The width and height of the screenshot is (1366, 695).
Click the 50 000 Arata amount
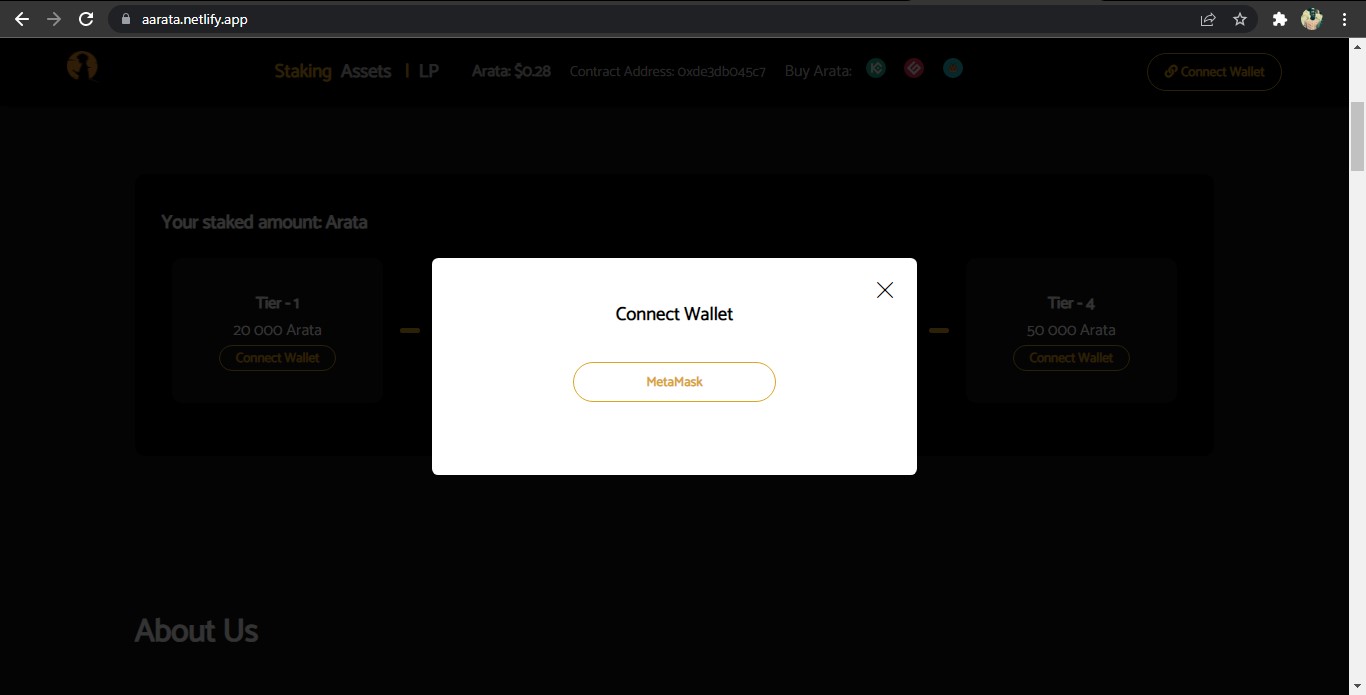click(1071, 330)
